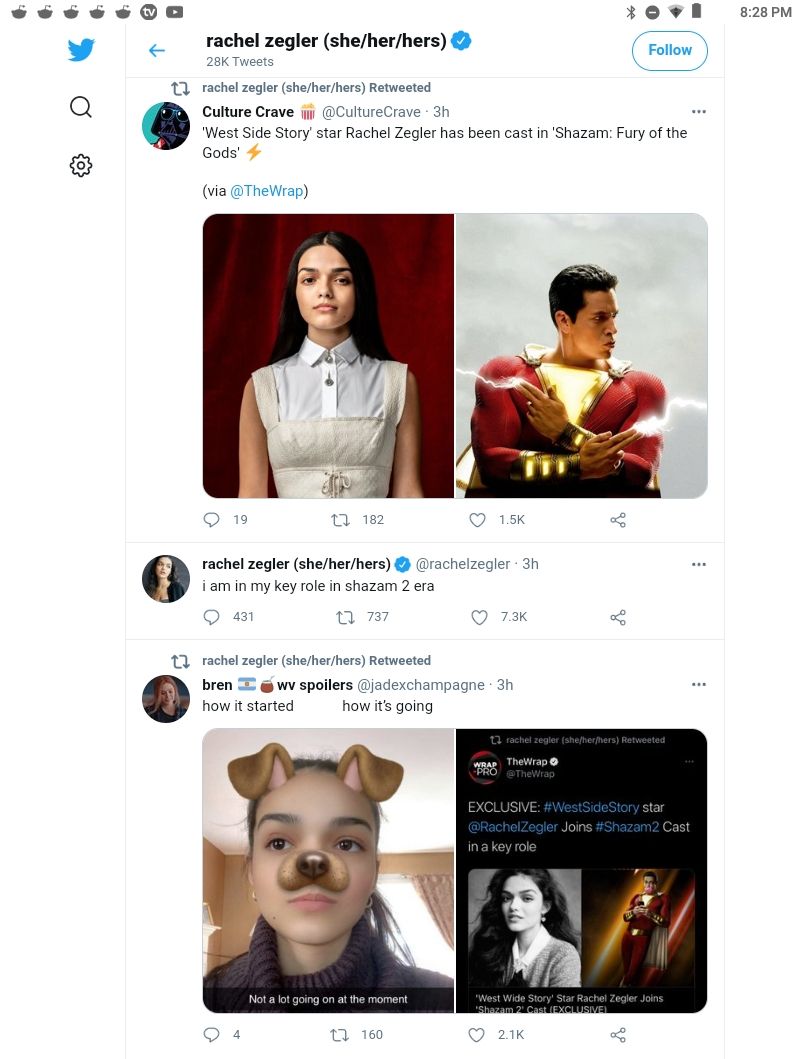Share the 'how it started' tweet
Image resolution: width=799 pixels, height=1059 pixels.
point(618,1034)
